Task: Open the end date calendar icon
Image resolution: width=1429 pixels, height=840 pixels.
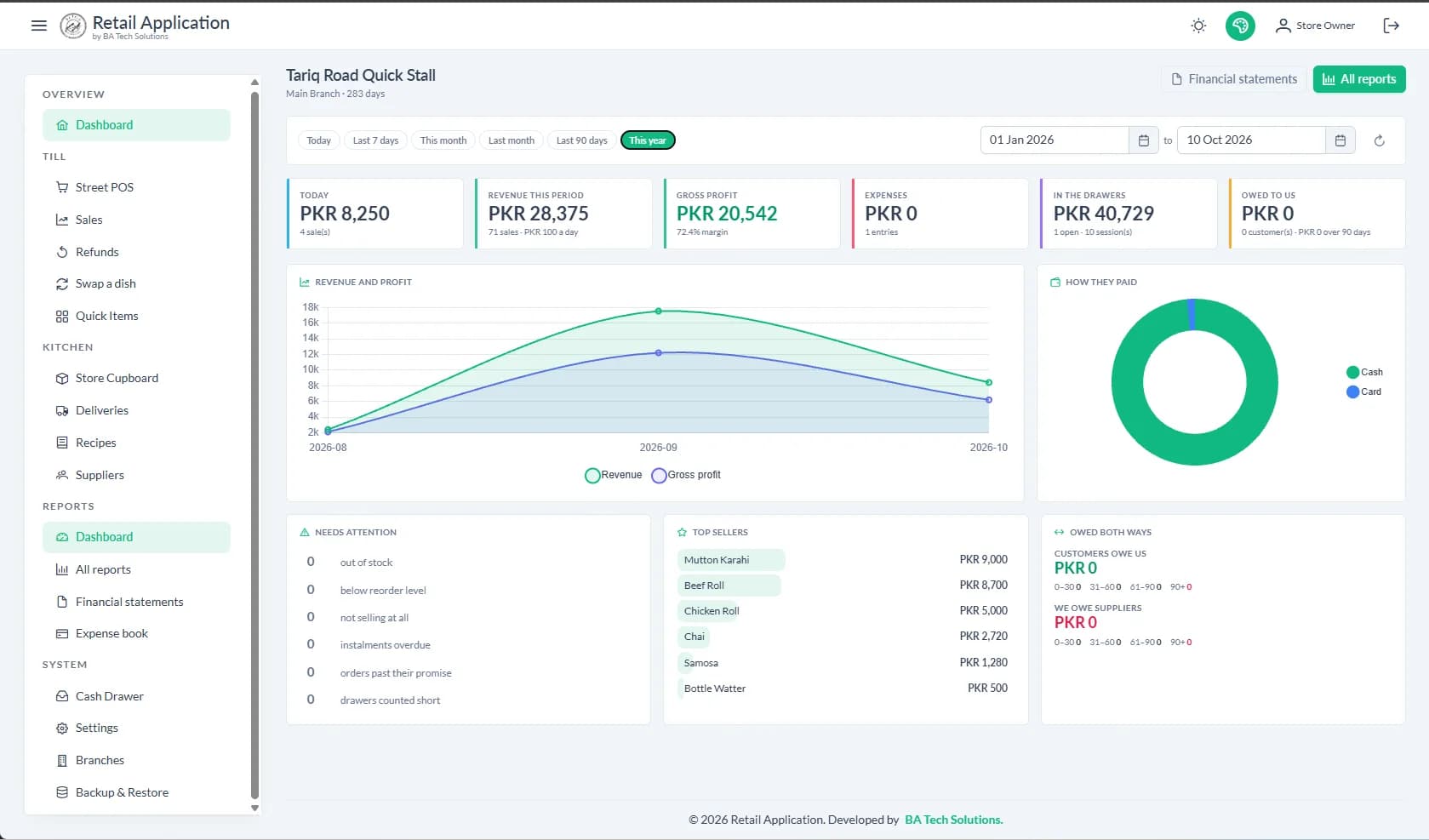Action: point(1340,140)
